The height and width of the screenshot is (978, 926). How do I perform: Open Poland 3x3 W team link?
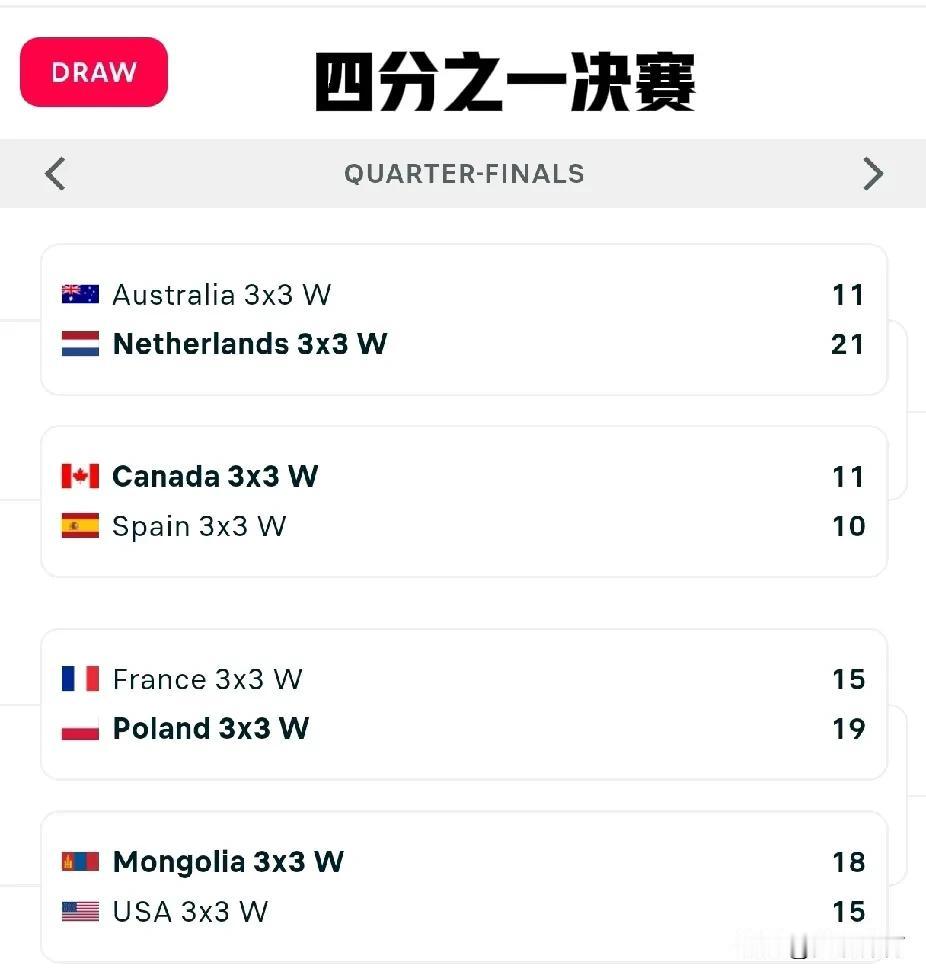pyautogui.click(x=211, y=729)
